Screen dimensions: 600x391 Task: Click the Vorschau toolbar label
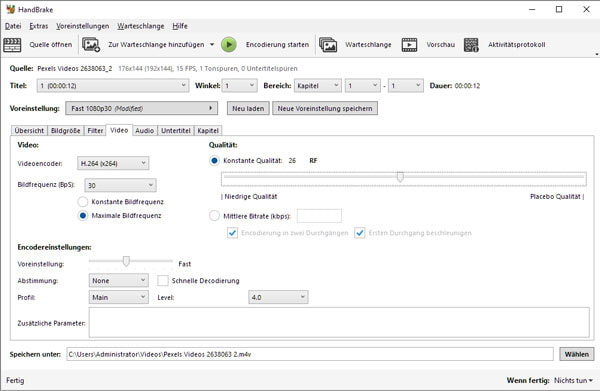click(441, 45)
